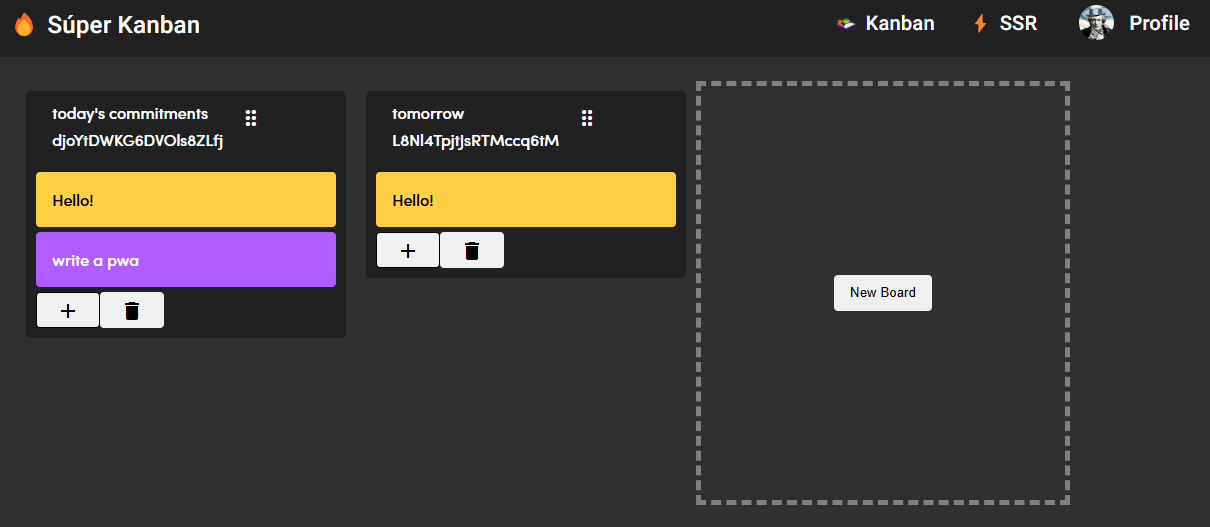The height and width of the screenshot is (527, 1210).
Task: Grab drag handle on tomorrow board
Action: (x=587, y=118)
